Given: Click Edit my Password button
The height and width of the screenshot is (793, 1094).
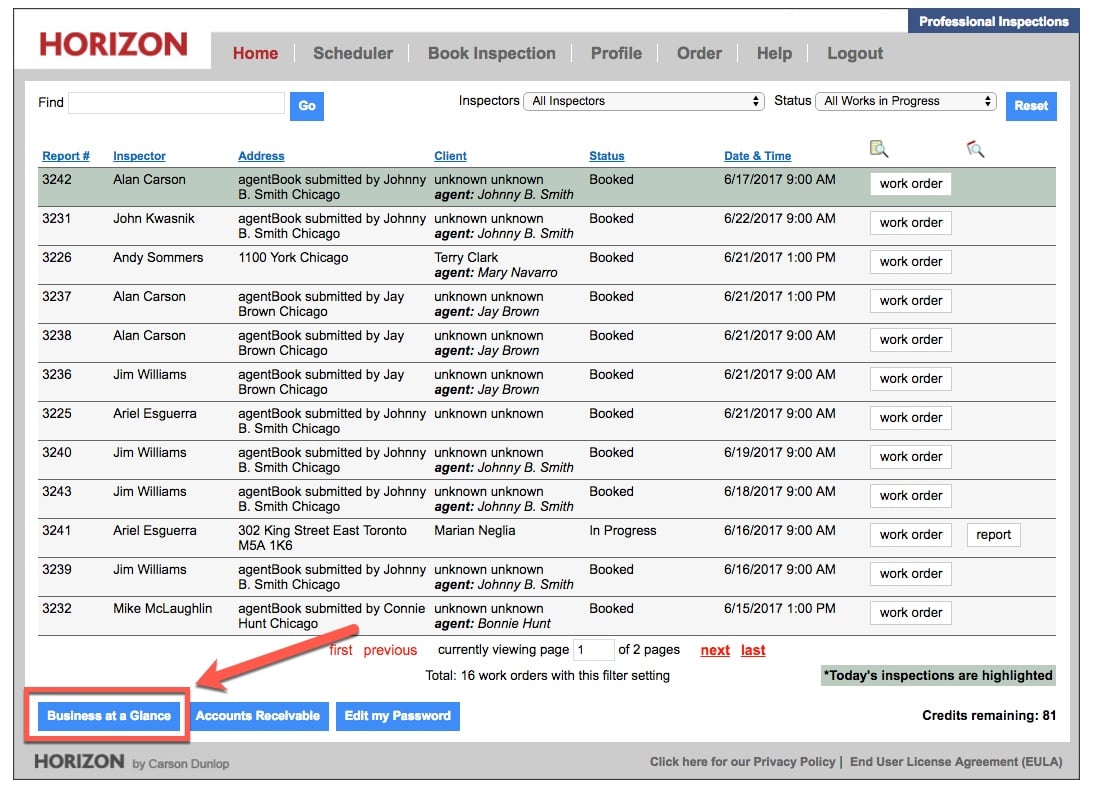Looking at the screenshot, I should coord(397,716).
